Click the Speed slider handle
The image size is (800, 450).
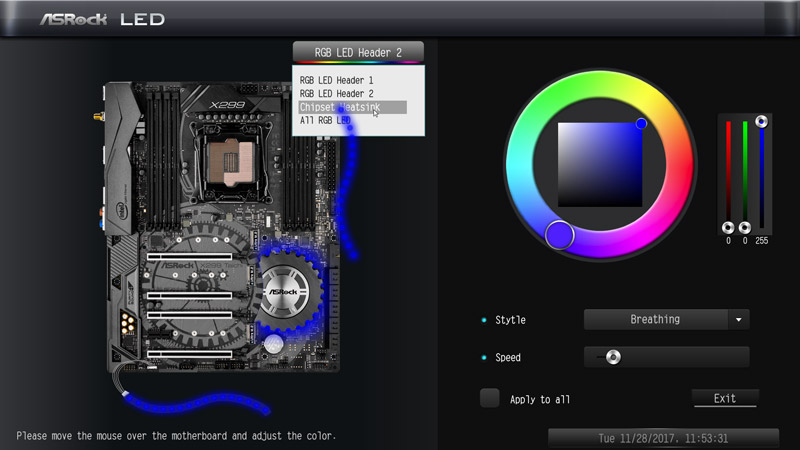point(613,357)
